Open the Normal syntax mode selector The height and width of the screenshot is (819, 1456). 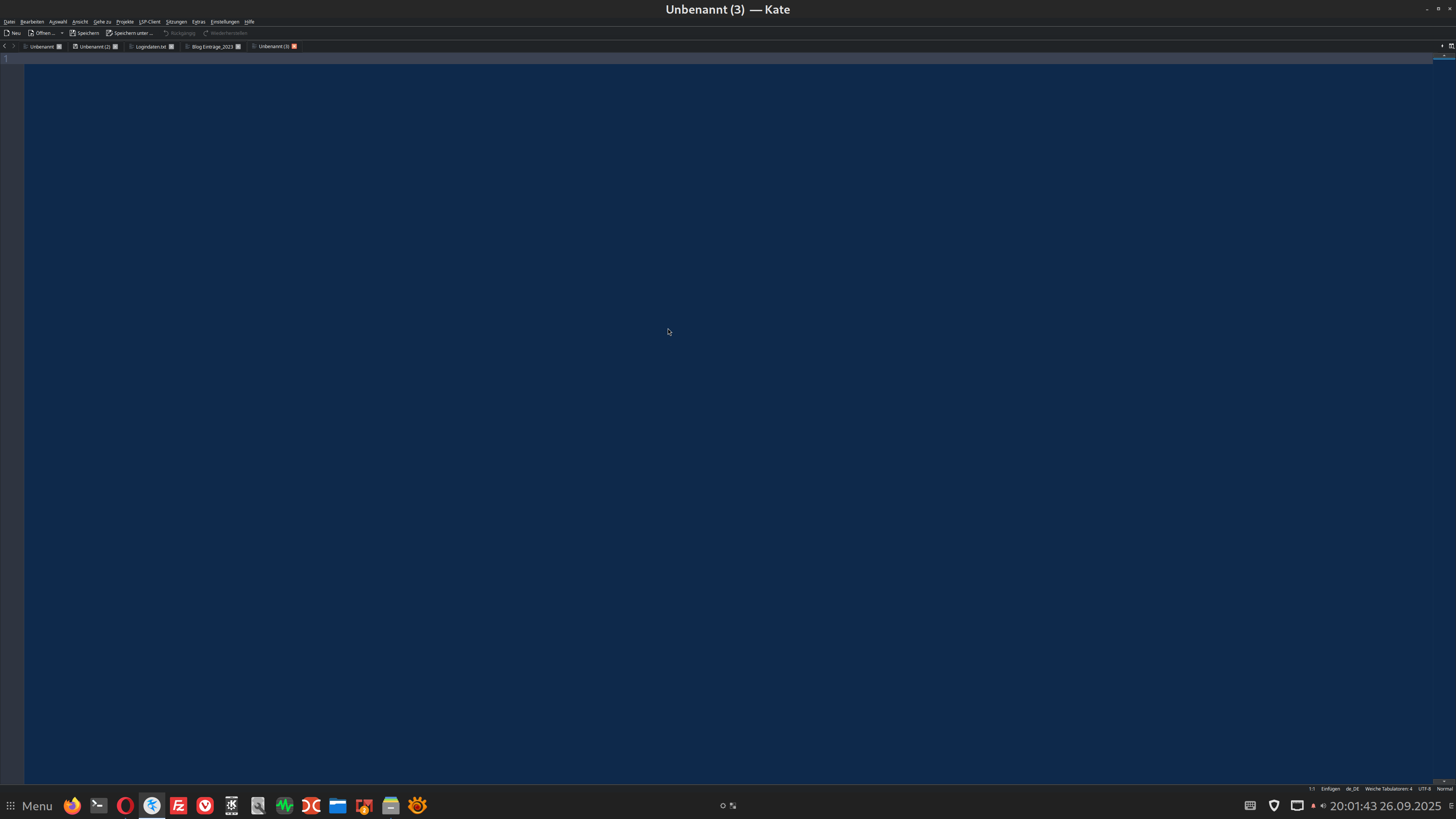coord(1444,789)
